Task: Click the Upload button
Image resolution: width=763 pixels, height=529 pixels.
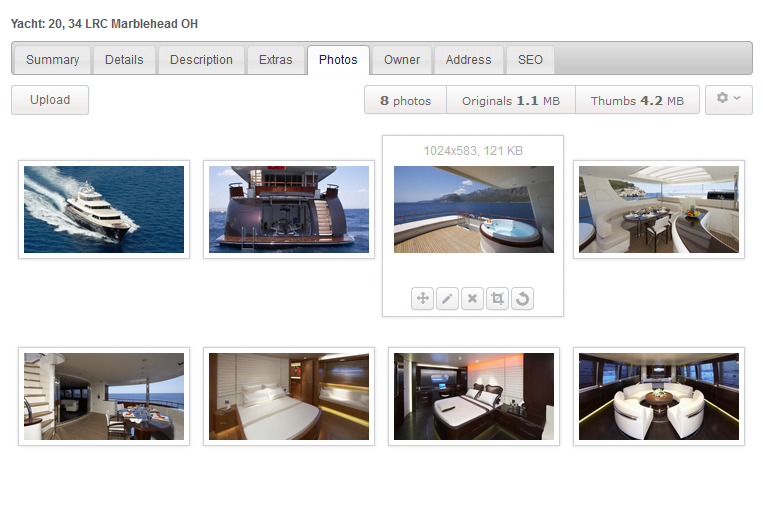Action: pyautogui.click(x=50, y=100)
